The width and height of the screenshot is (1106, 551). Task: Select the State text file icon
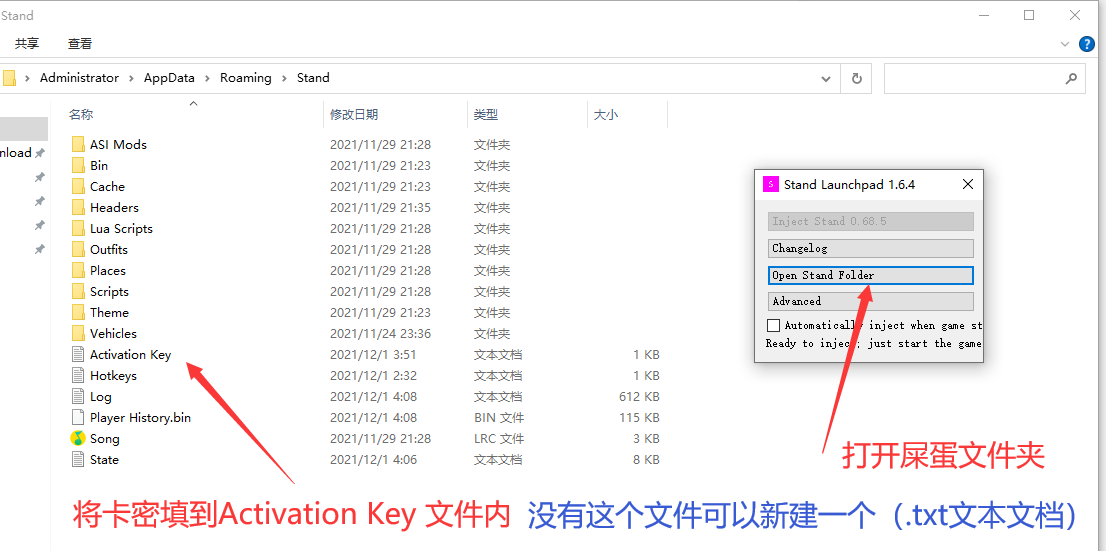pos(78,459)
